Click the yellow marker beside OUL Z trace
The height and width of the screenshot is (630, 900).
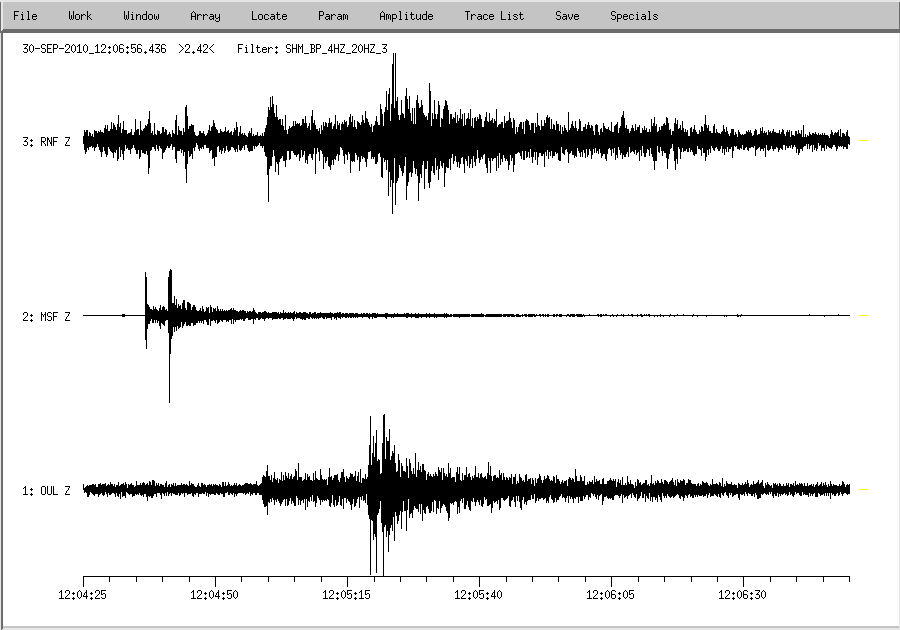(863, 490)
